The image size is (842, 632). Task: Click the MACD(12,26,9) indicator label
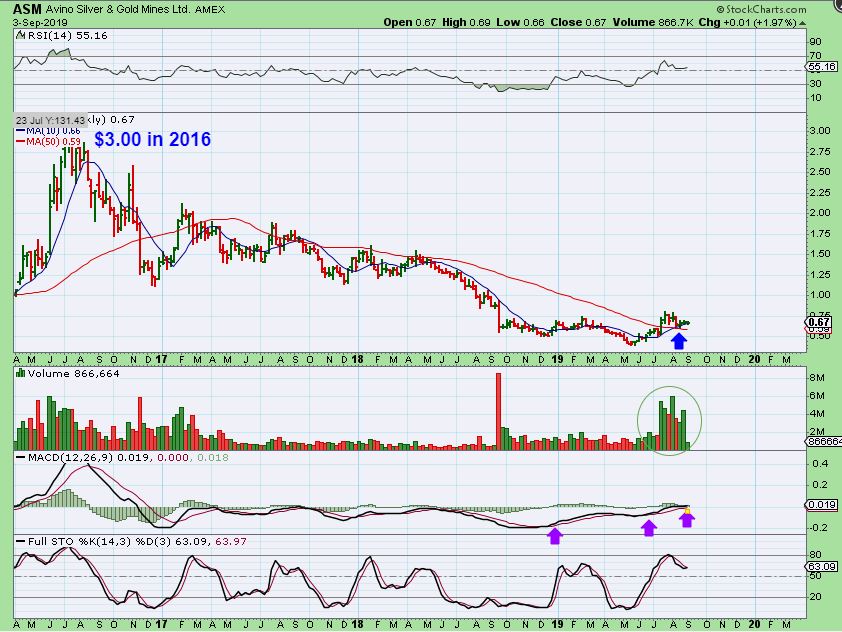(70, 457)
